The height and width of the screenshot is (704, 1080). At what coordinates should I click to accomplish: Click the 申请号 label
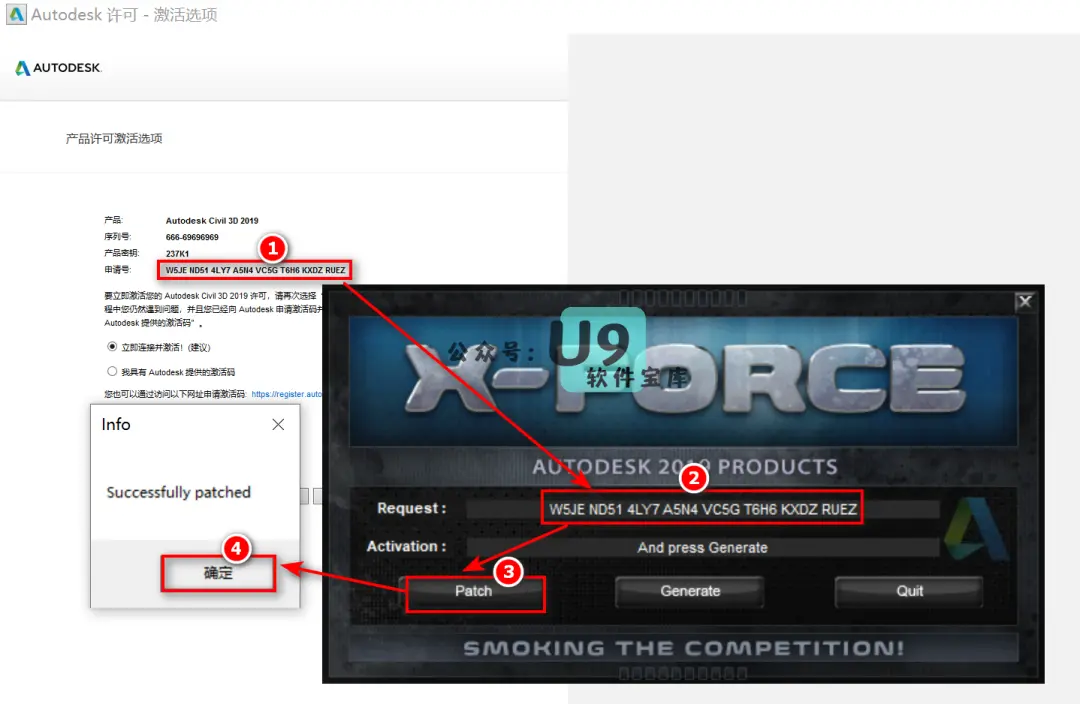point(118,269)
